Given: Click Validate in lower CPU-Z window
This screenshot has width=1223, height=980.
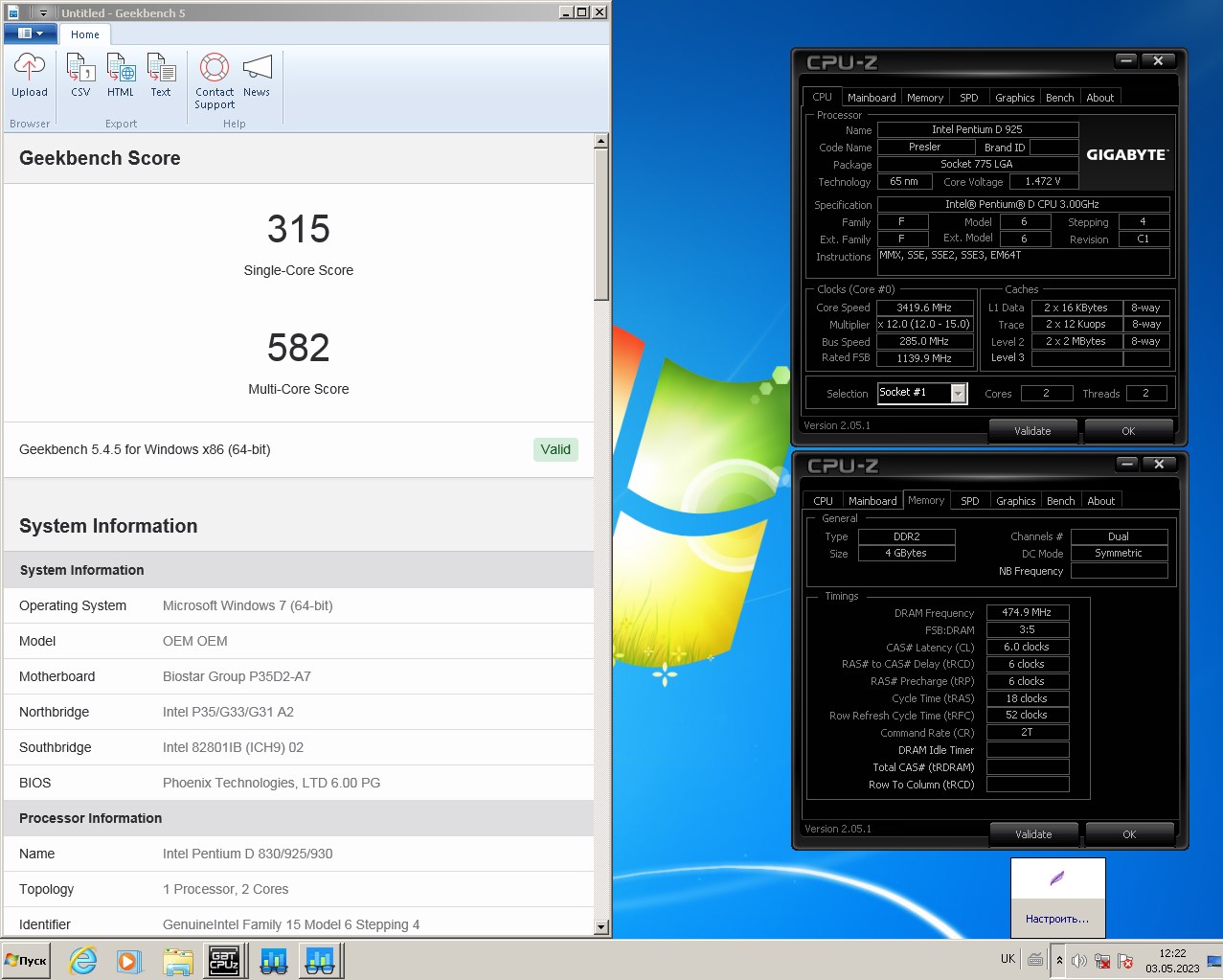Looking at the screenshot, I should [x=1033, y=834].
